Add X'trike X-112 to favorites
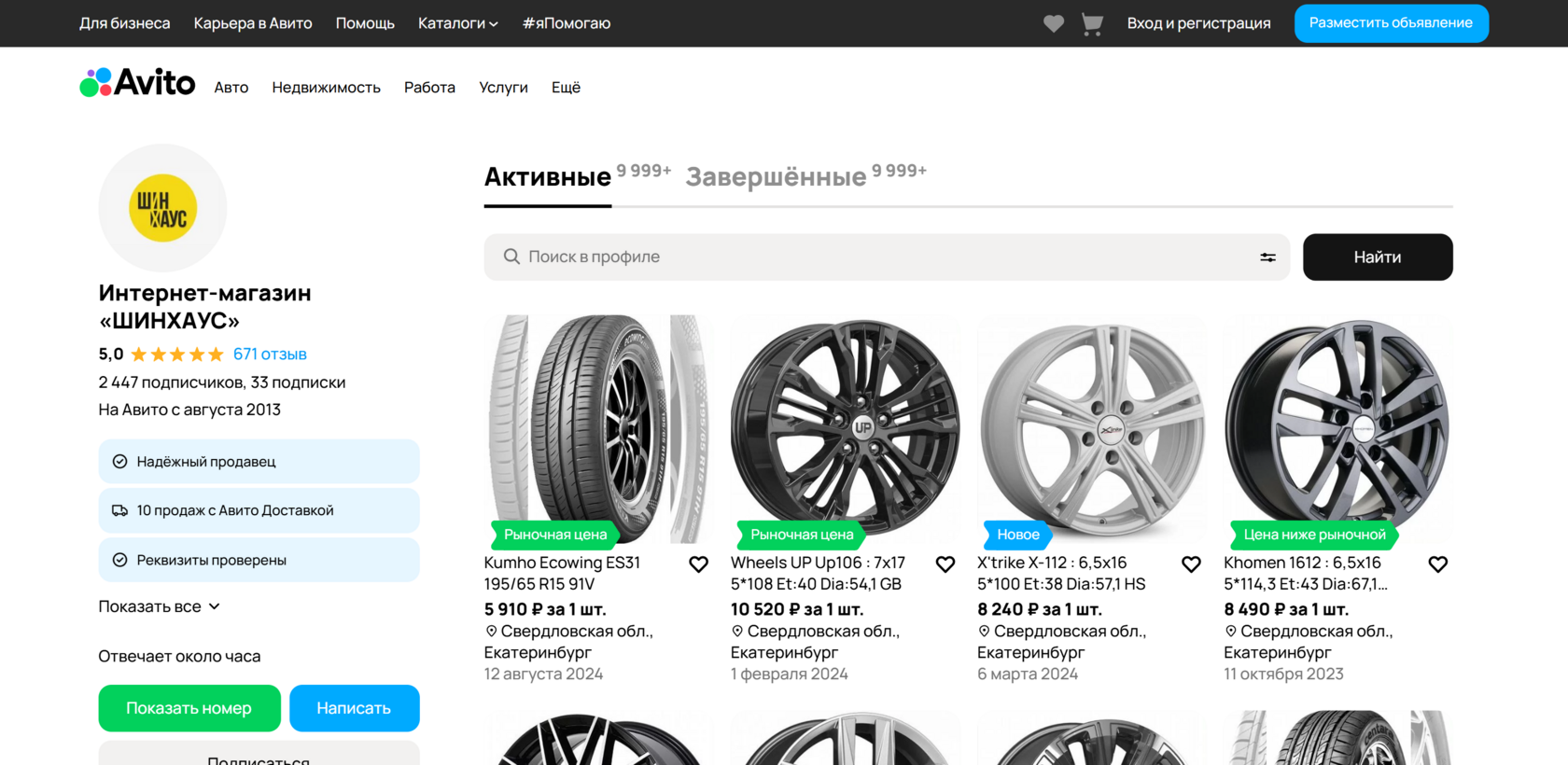Screen dimensions: 1568x765 (1191, 564)
